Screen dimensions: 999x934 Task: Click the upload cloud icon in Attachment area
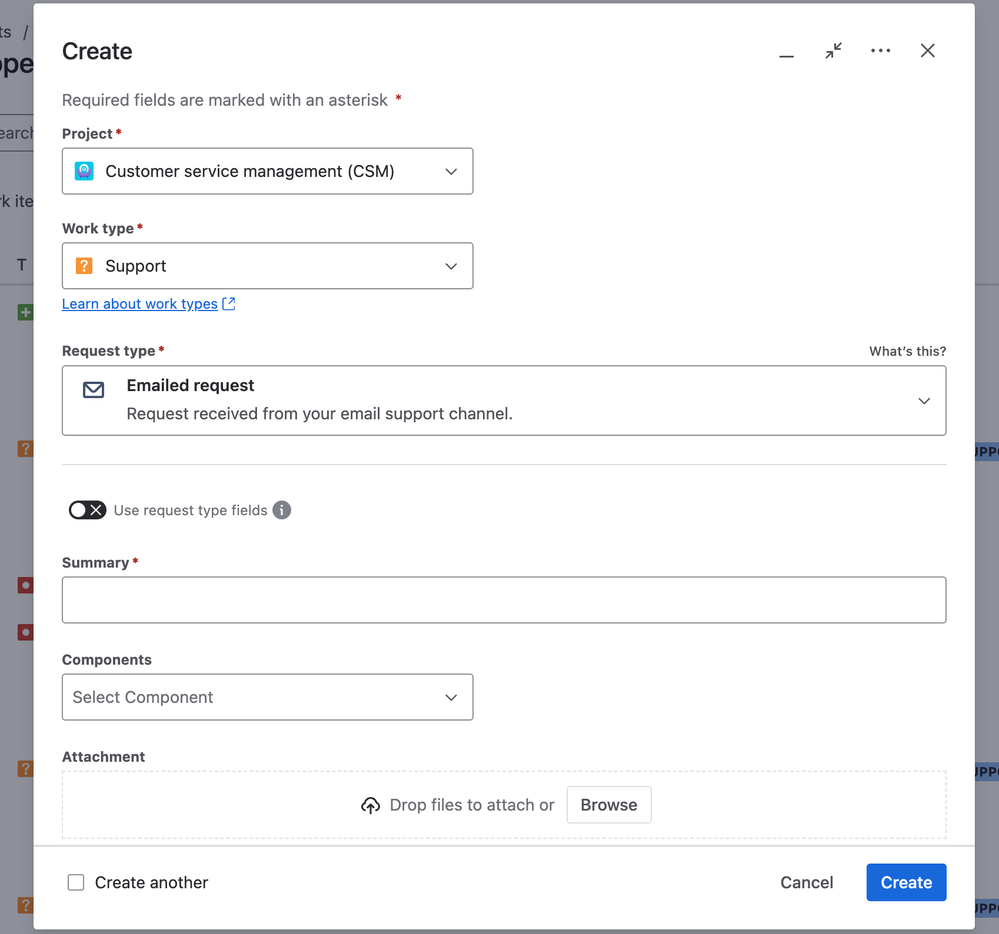tap(370, 805)
